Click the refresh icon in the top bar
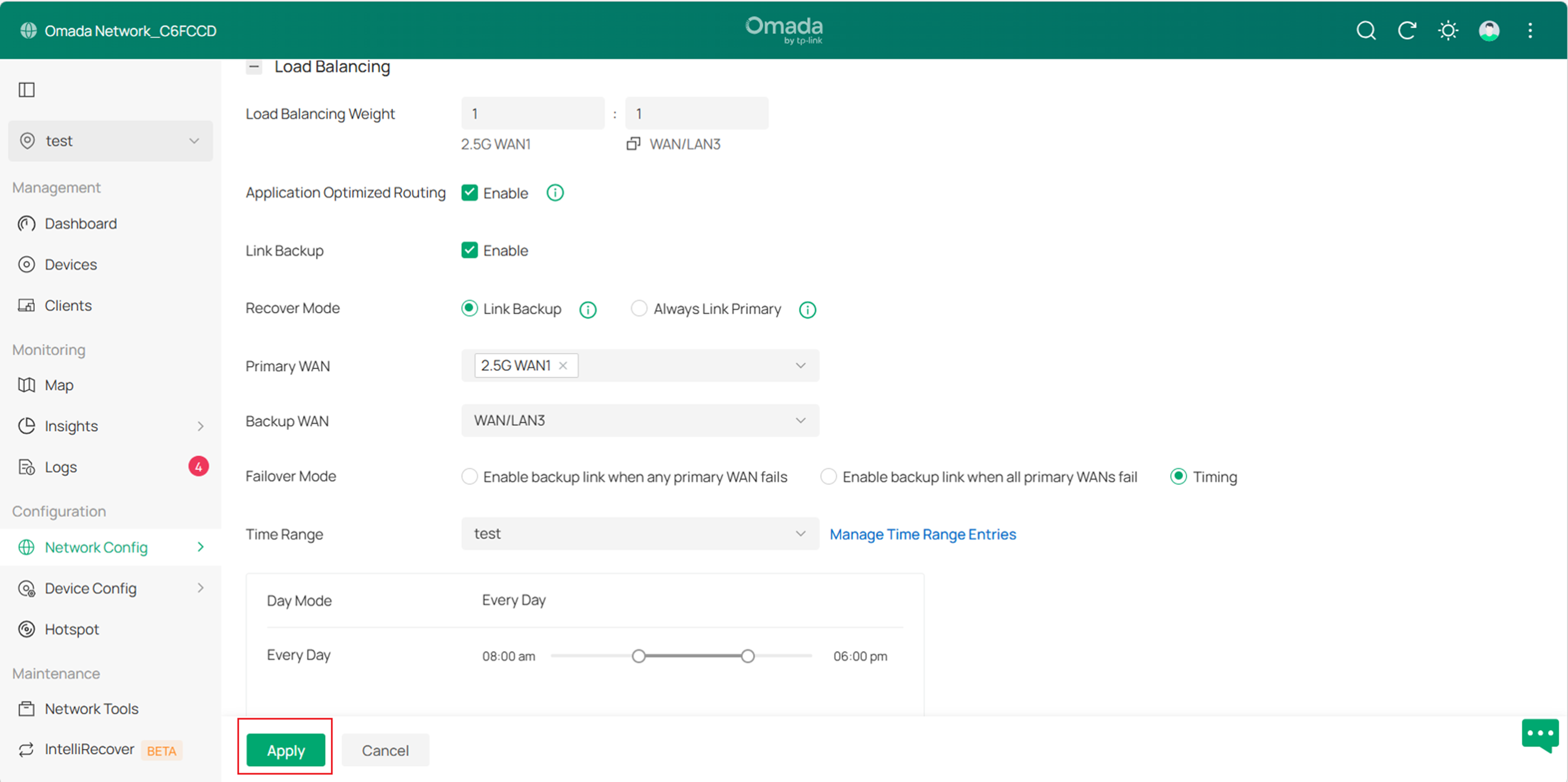The height and width of the screenshot is (782, 1568). (1407, 31)
